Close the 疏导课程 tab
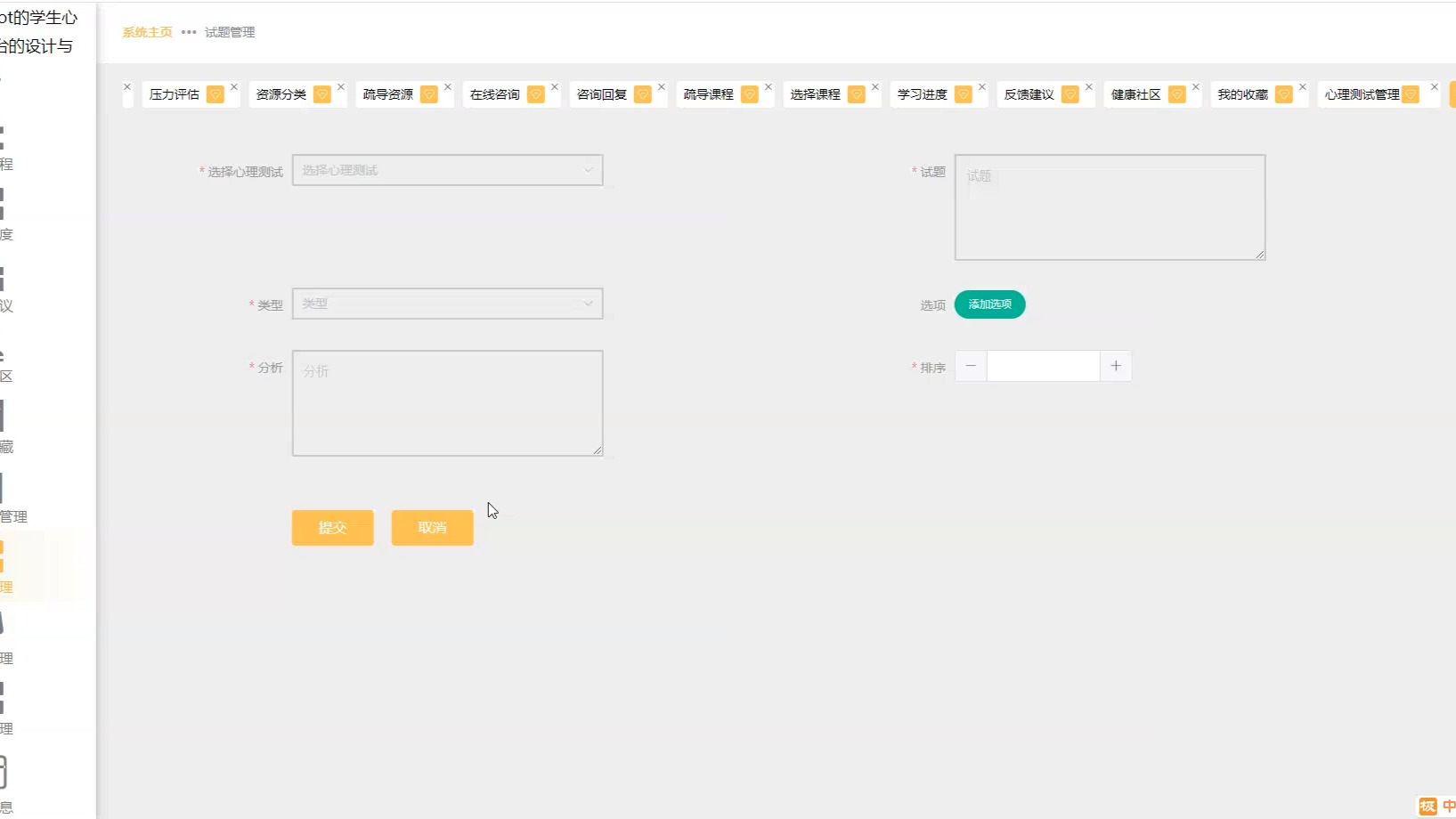The image size is (1456, 819). point(769,87)
